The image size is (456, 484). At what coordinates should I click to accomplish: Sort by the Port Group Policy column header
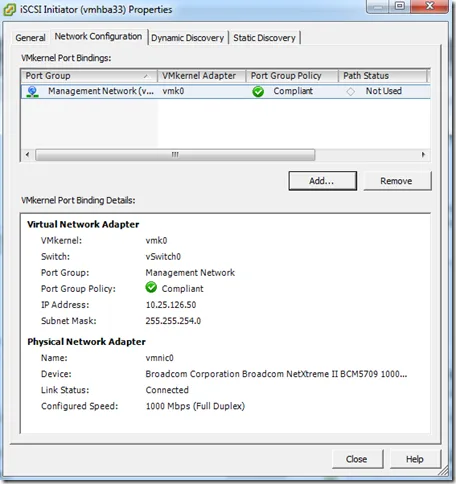292,76
